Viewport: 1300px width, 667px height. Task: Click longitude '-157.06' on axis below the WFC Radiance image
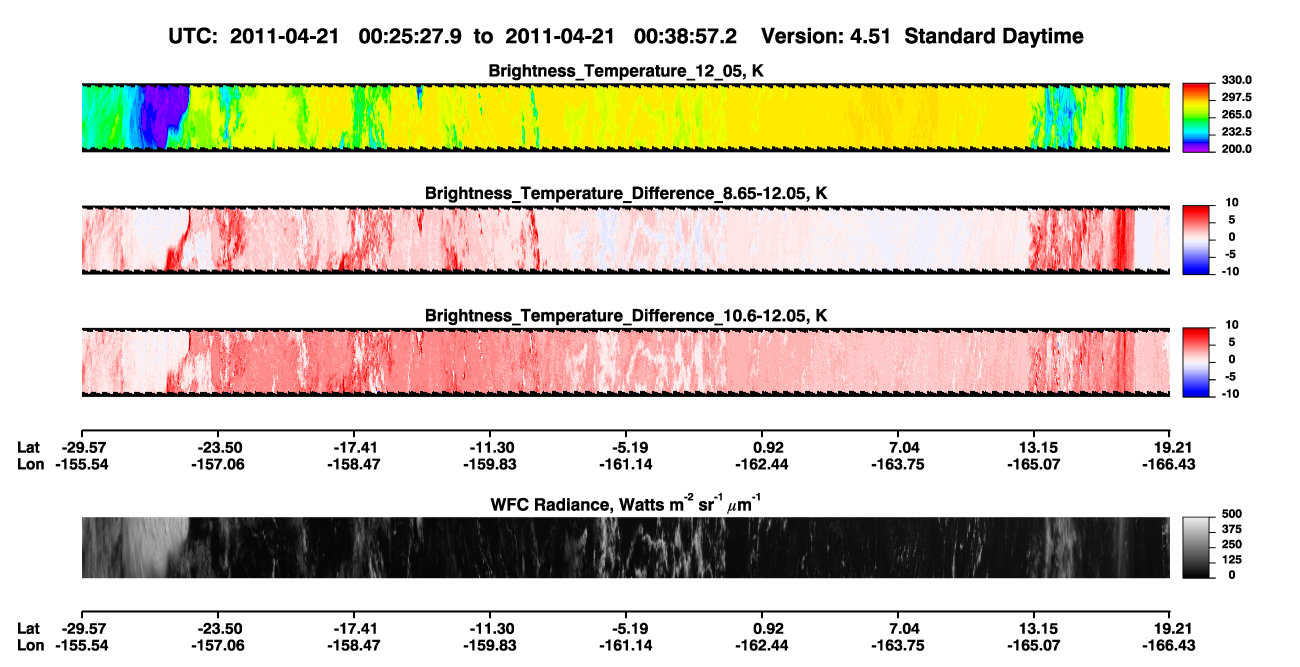click(x=218, y=646)
